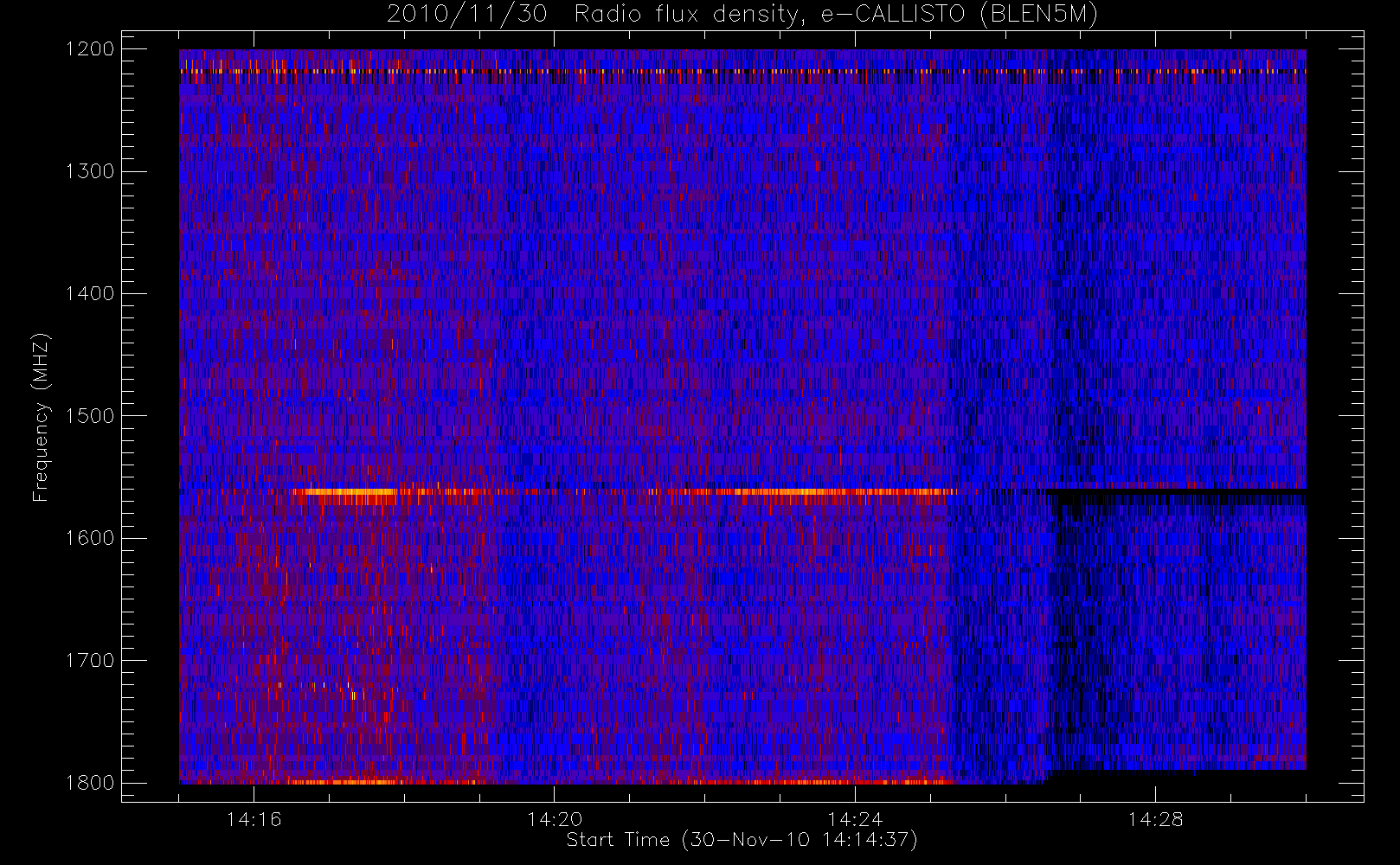The height and width of the screenshot is (865, 1400).
Task: Click the 'Start Time (30-Nov-10 14:14:37)' axis label
Action: 742,840
